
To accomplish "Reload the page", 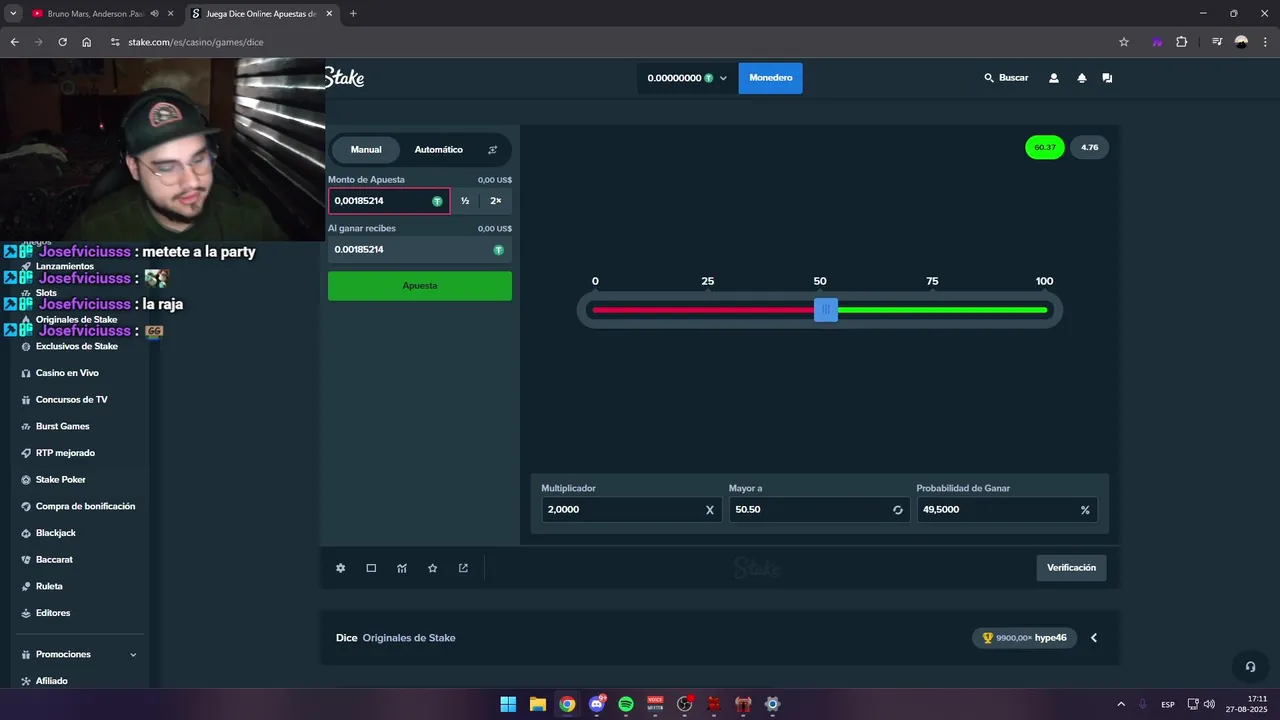I will point(62,42).
